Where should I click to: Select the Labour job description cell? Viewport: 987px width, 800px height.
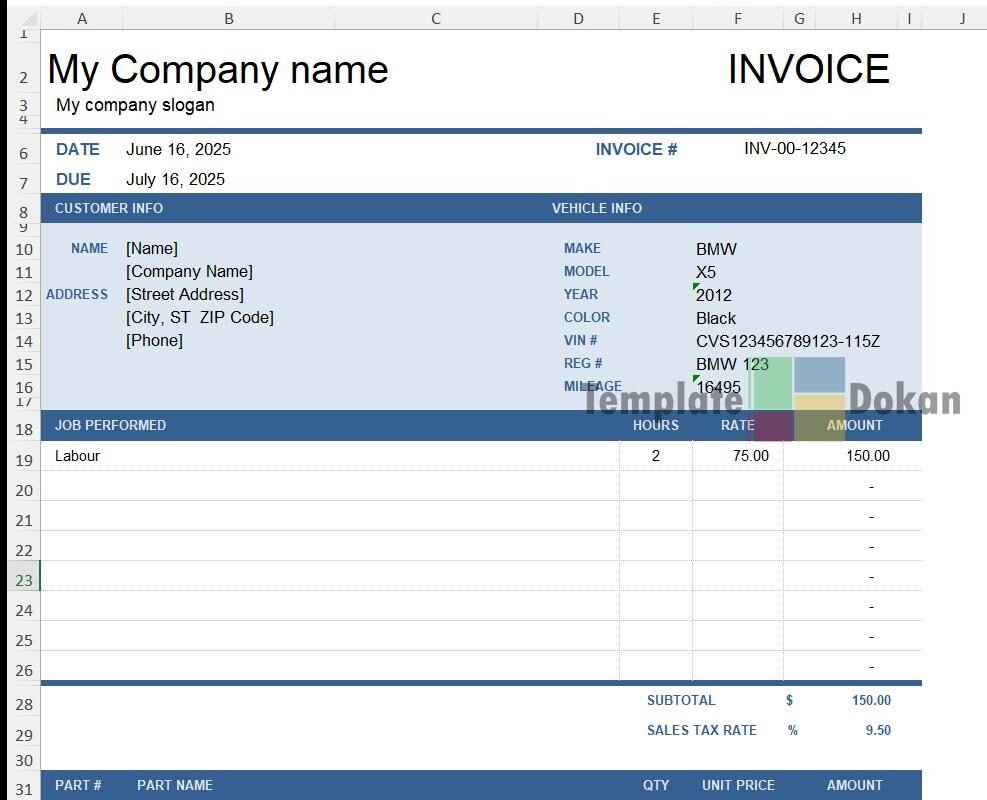click(x=78, y=455)
